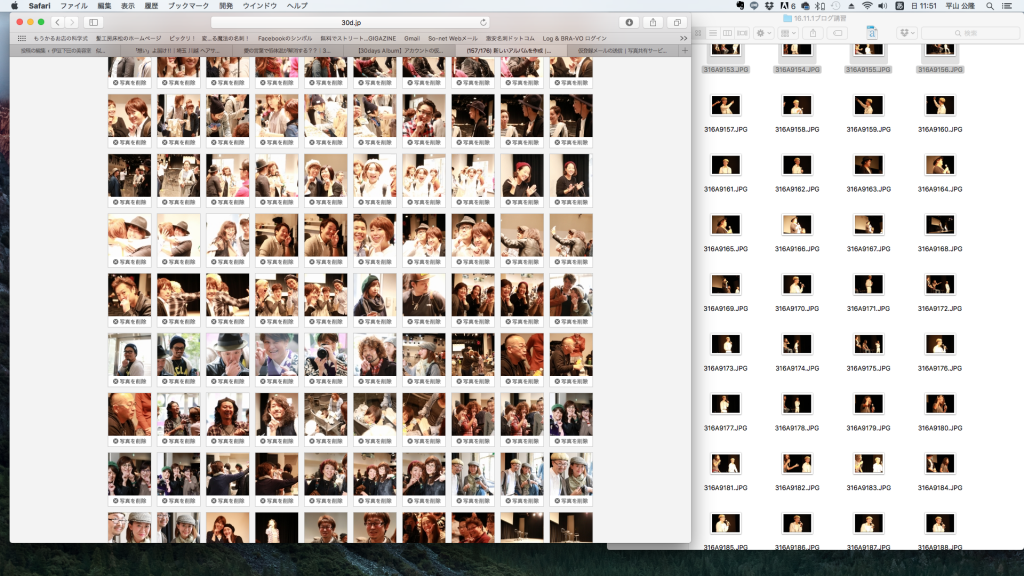Click Safari's forward navigation arrow
Image resolution: width=1024 pixels, height=576 pixels.
point(72,22)
